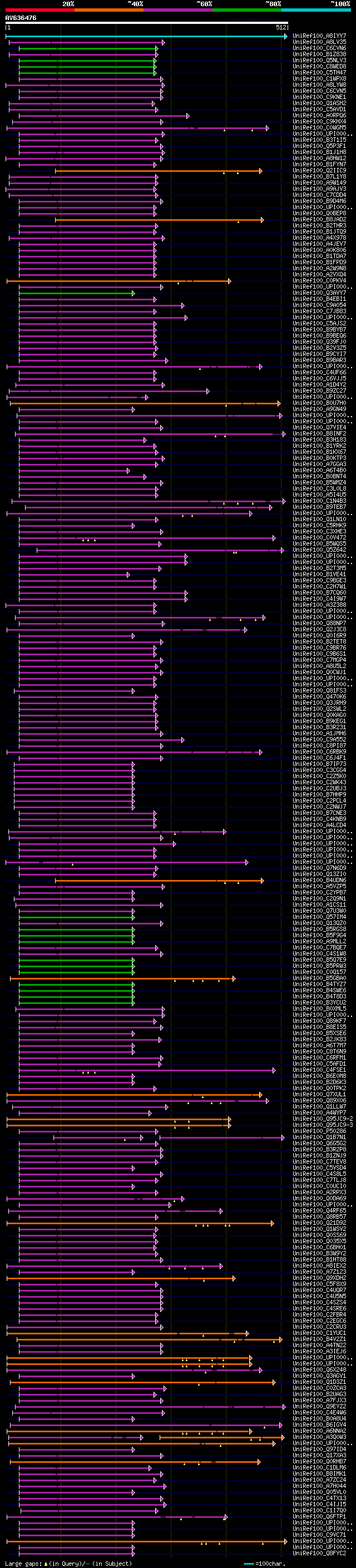Select hit UniRef100_C5TH47
The height and width of the screenshot is (1568, 356).
pyautogui.click(x=319, y=72)
